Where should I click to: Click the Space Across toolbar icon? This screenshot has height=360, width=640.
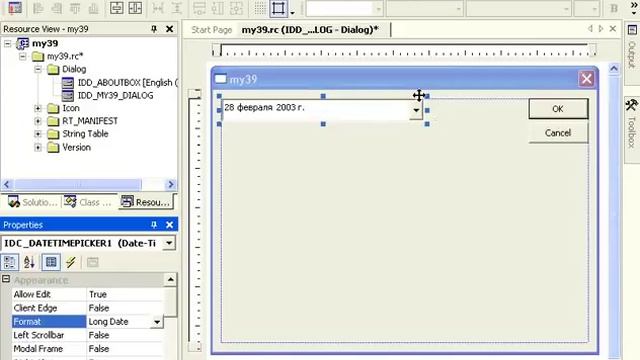pyautogui.click(x=158, y=8)
